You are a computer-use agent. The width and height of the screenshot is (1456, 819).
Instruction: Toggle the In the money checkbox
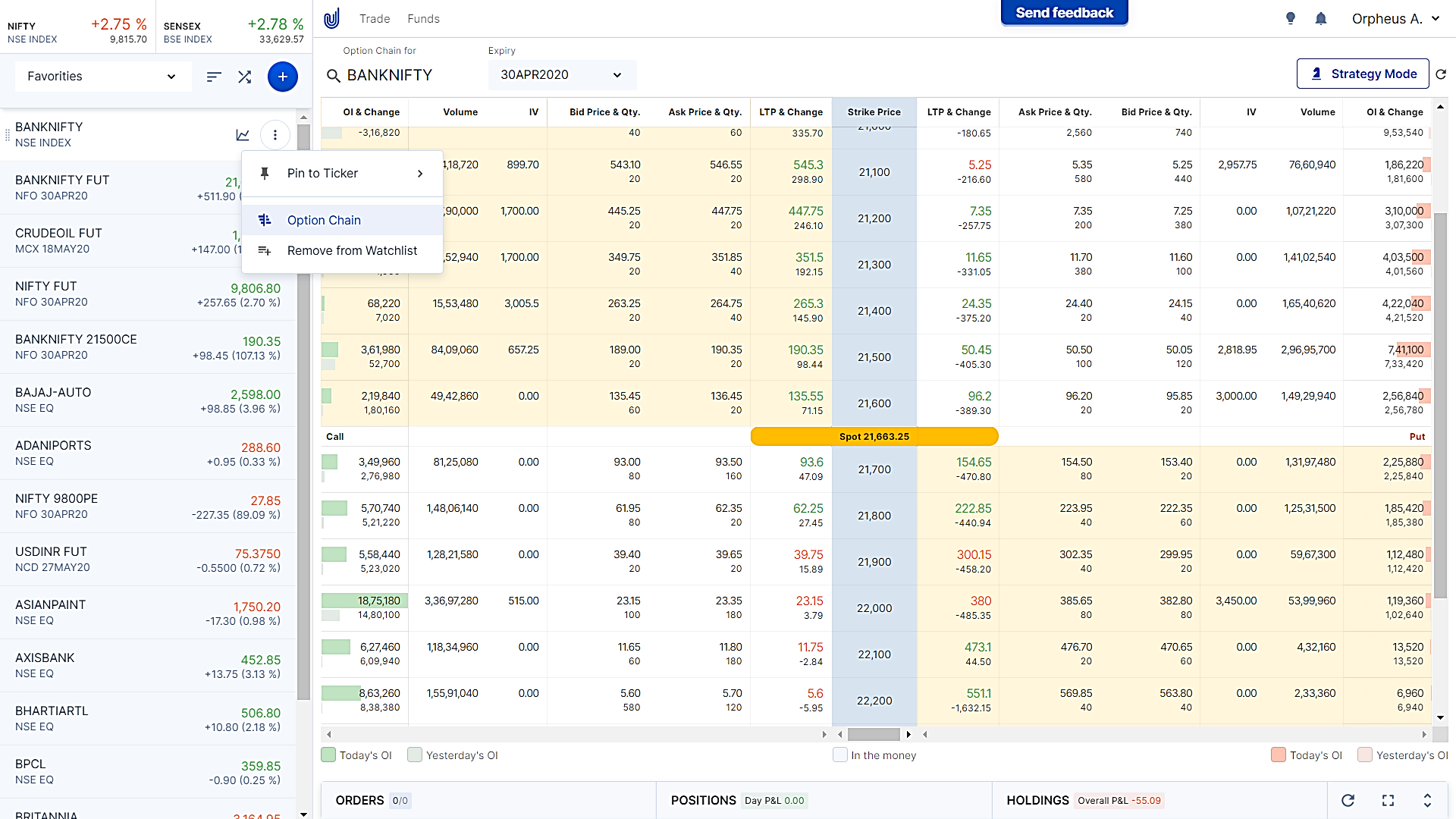tap(839, 755)
